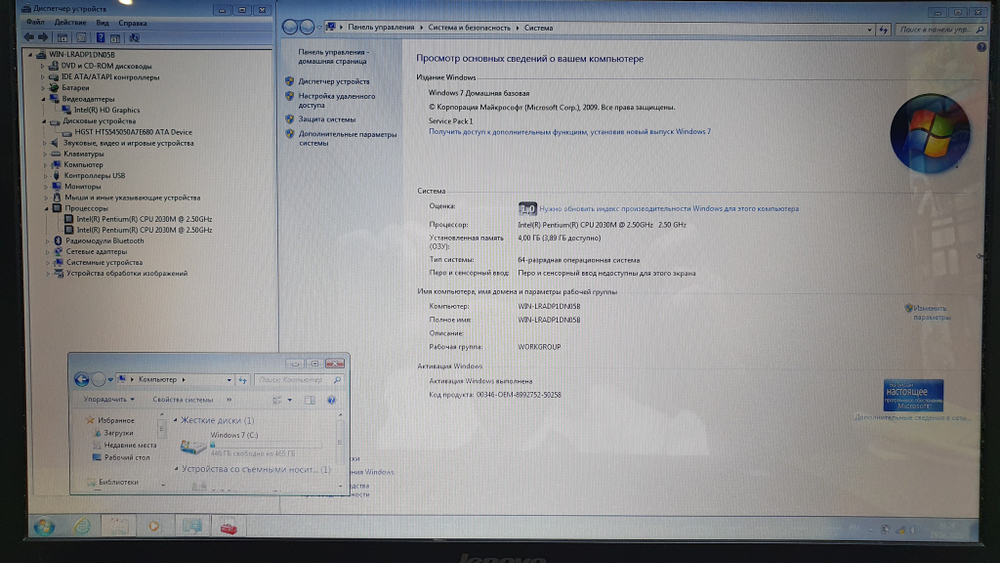Click refresh icon in System window address bar
Image resolution: width=1000 pixels, height=563 pixels.
883,29
